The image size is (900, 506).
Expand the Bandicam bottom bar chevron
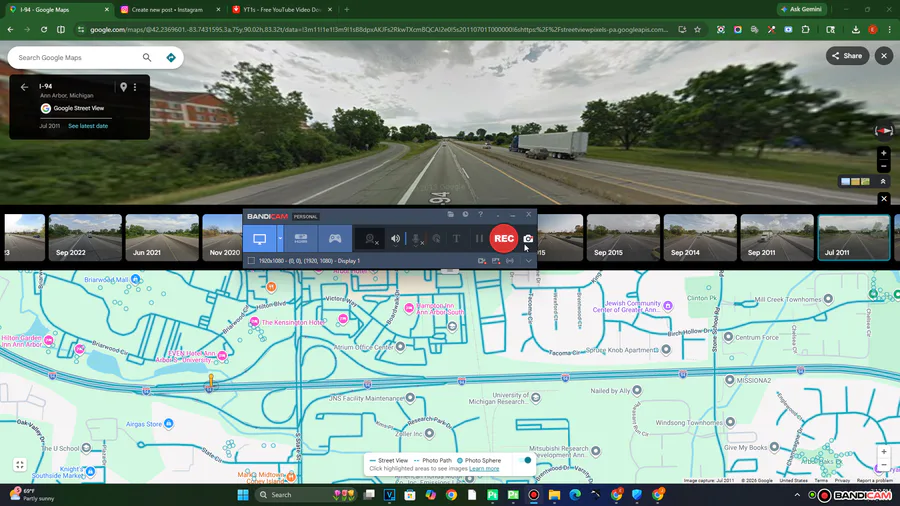click(528, 261)
